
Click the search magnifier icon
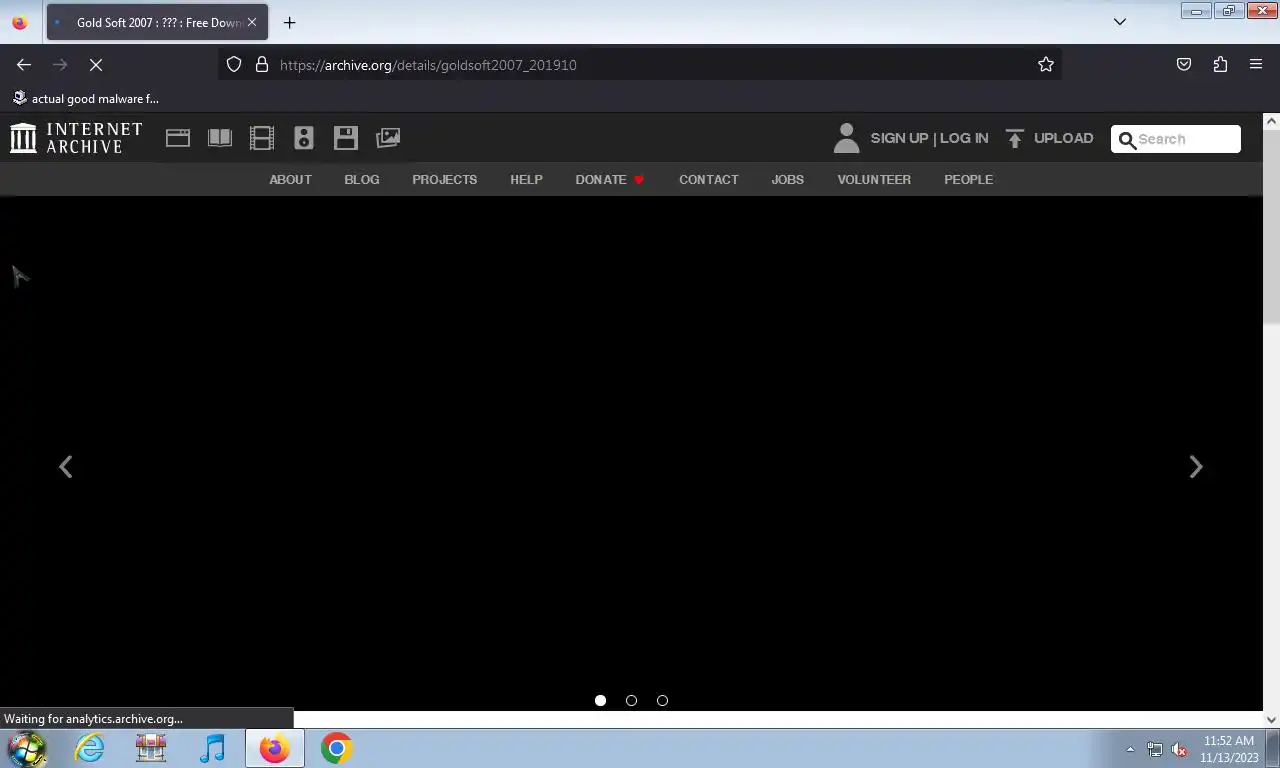(x=1127, y=140)
